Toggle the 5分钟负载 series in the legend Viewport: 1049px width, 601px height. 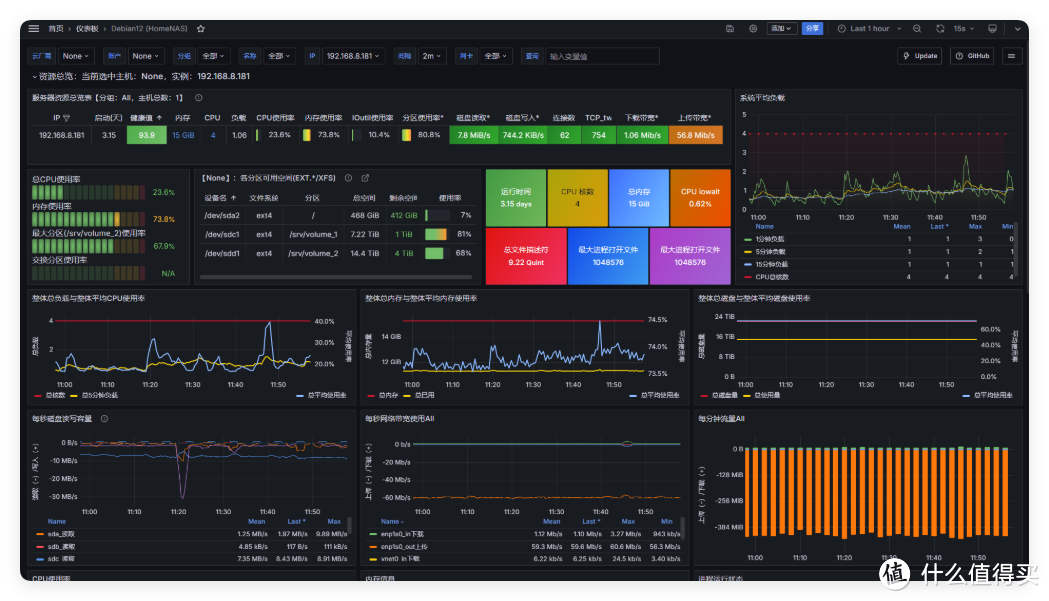click(770, 252)
